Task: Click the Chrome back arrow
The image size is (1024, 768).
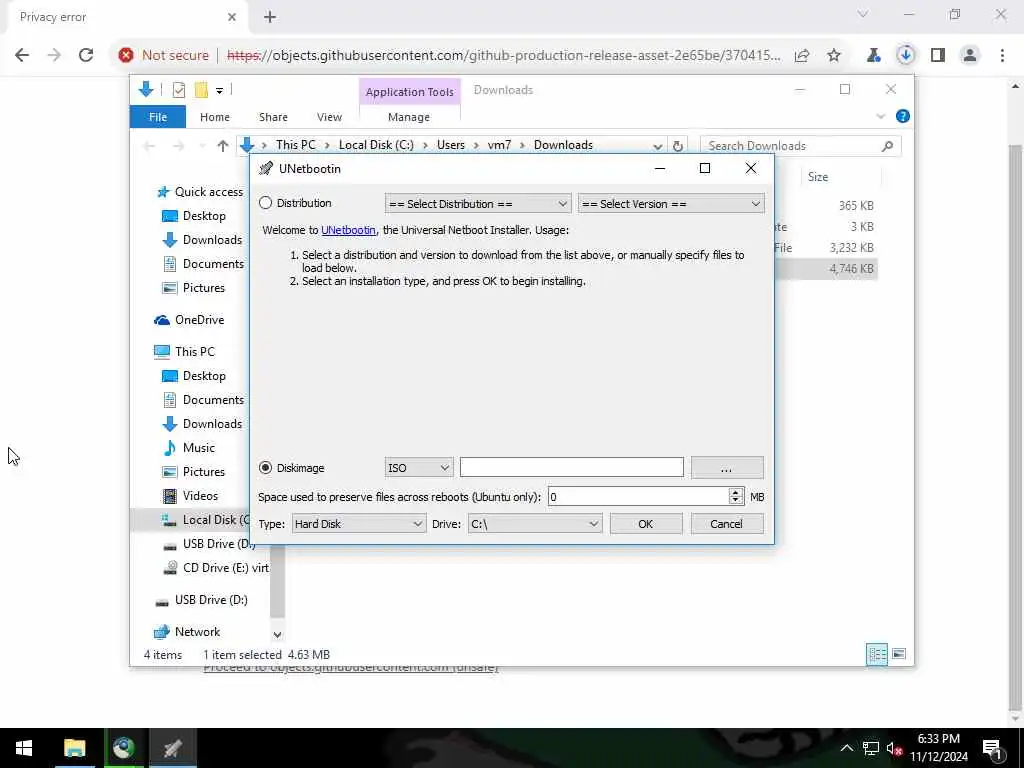Action: coord(22,55)
